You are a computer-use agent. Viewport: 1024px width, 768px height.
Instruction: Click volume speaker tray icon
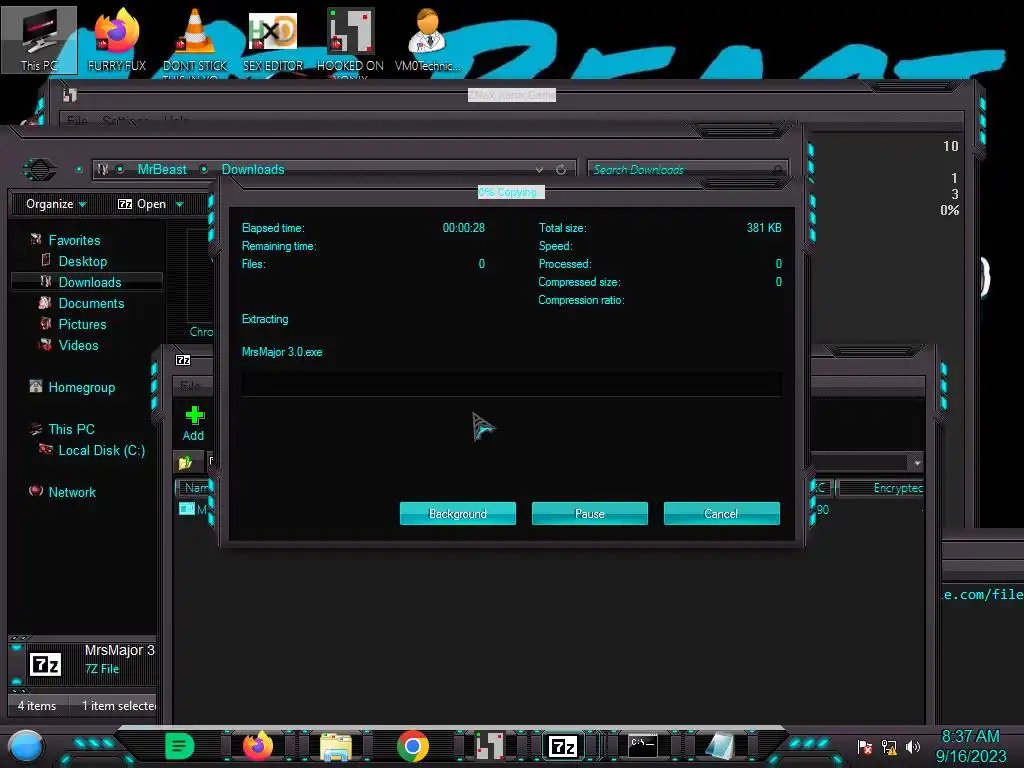(x=913, y=746)
